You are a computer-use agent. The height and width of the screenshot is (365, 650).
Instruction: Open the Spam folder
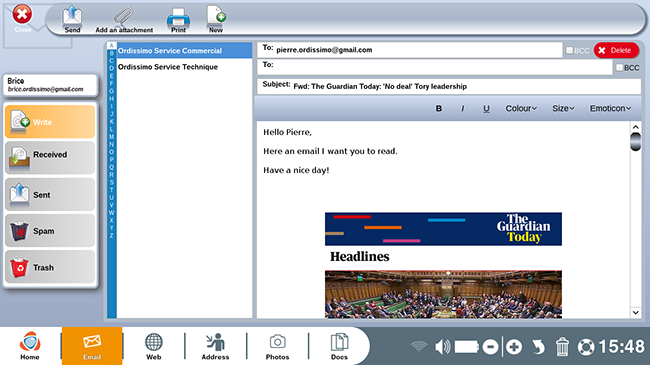click(x=50, y=231)
